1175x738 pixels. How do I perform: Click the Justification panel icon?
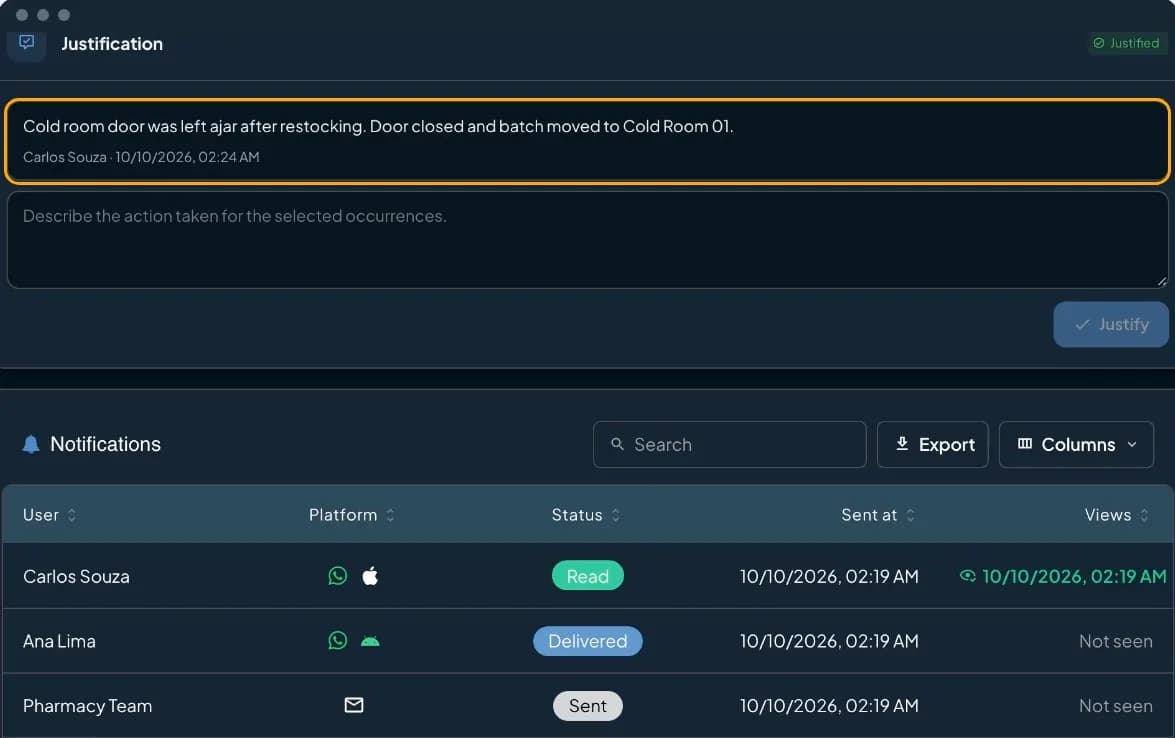coord(27,43)
